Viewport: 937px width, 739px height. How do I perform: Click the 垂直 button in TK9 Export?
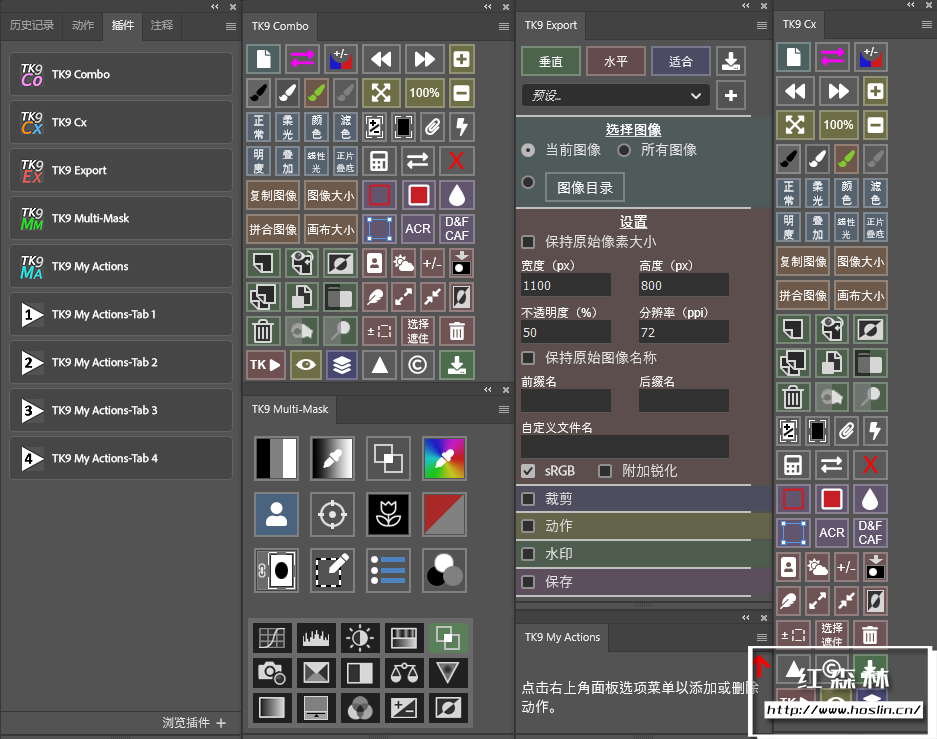pos(551,61)
